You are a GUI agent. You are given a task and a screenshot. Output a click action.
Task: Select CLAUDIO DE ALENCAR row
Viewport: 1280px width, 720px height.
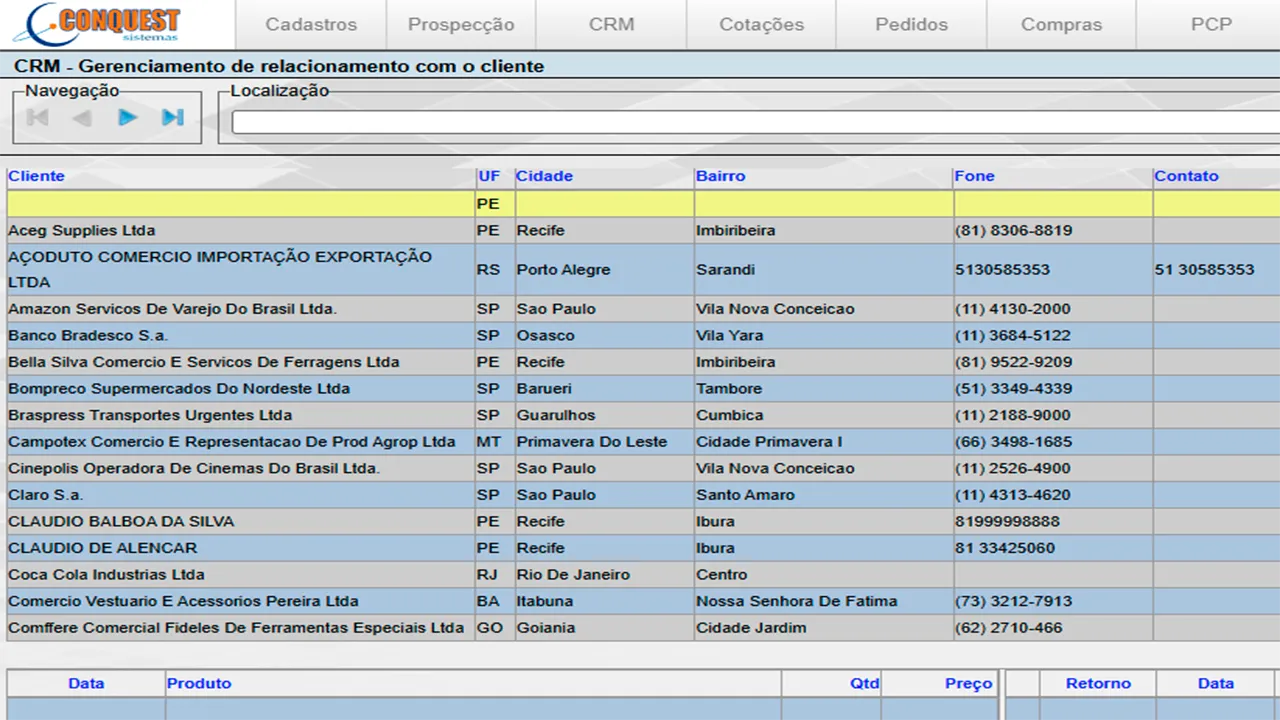pos(643,548)
